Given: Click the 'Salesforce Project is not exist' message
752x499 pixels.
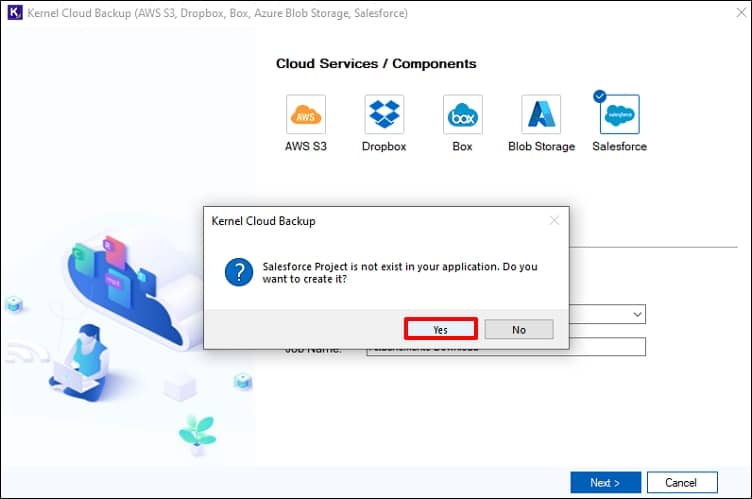Looking at the screenshot, I should coord(400,273).
